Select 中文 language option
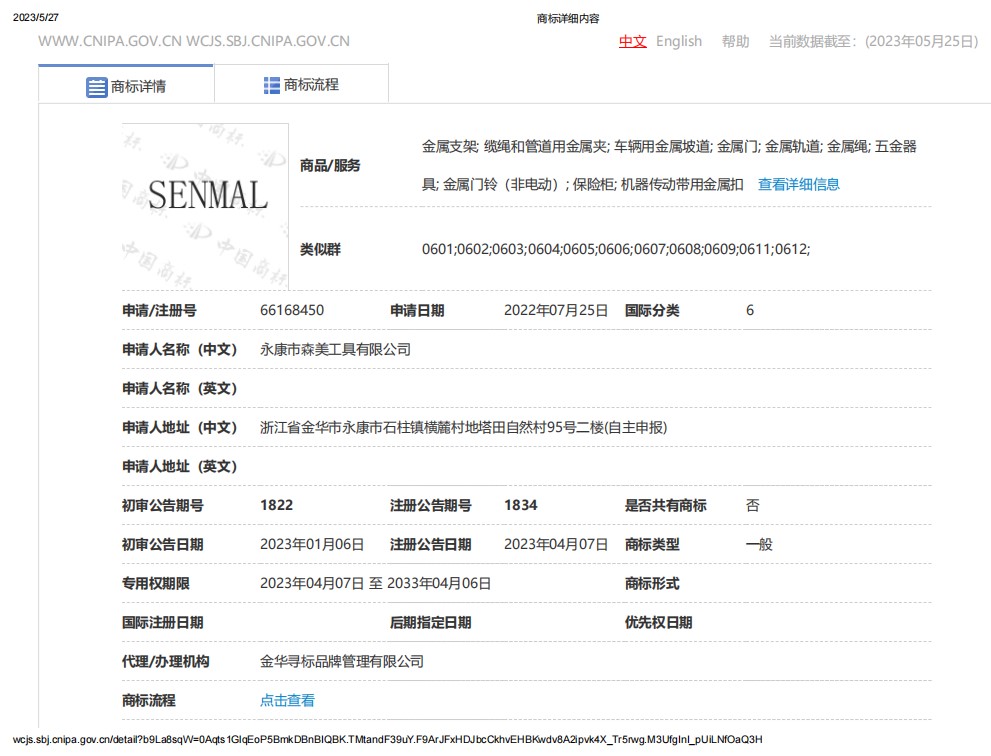 click(x=633, y=42)
